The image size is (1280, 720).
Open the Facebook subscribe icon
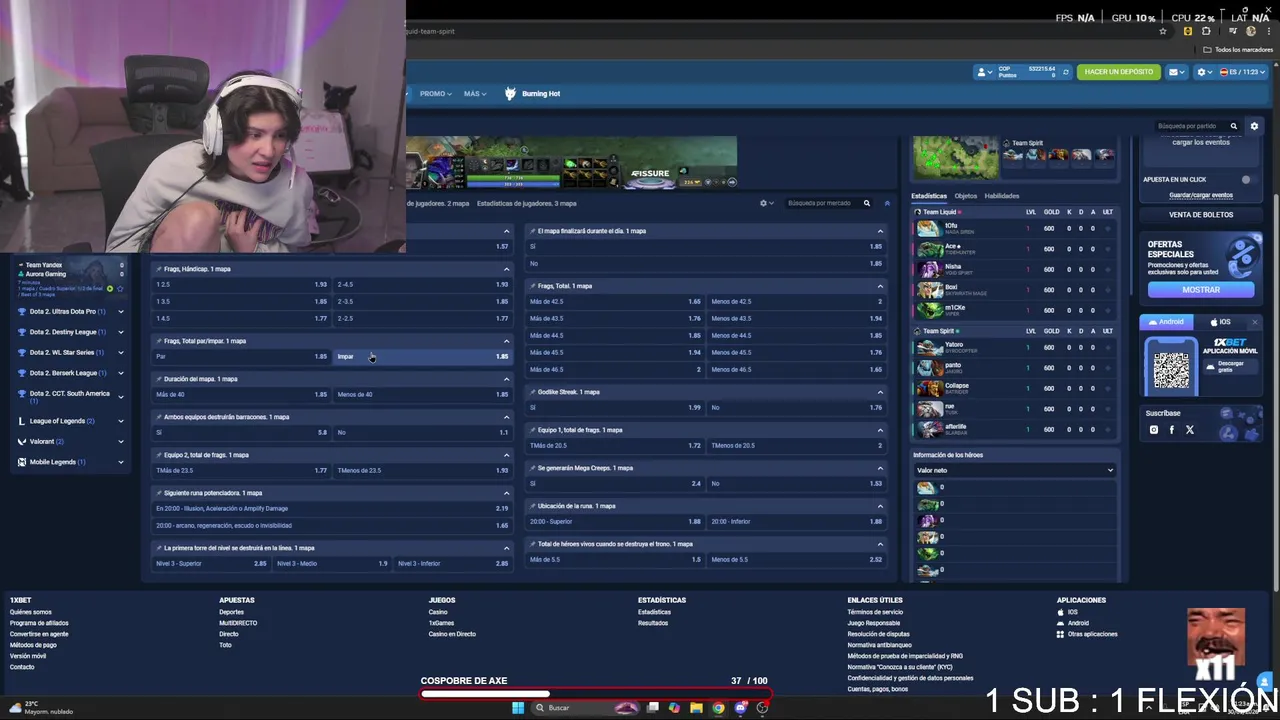click(1172, 430)
